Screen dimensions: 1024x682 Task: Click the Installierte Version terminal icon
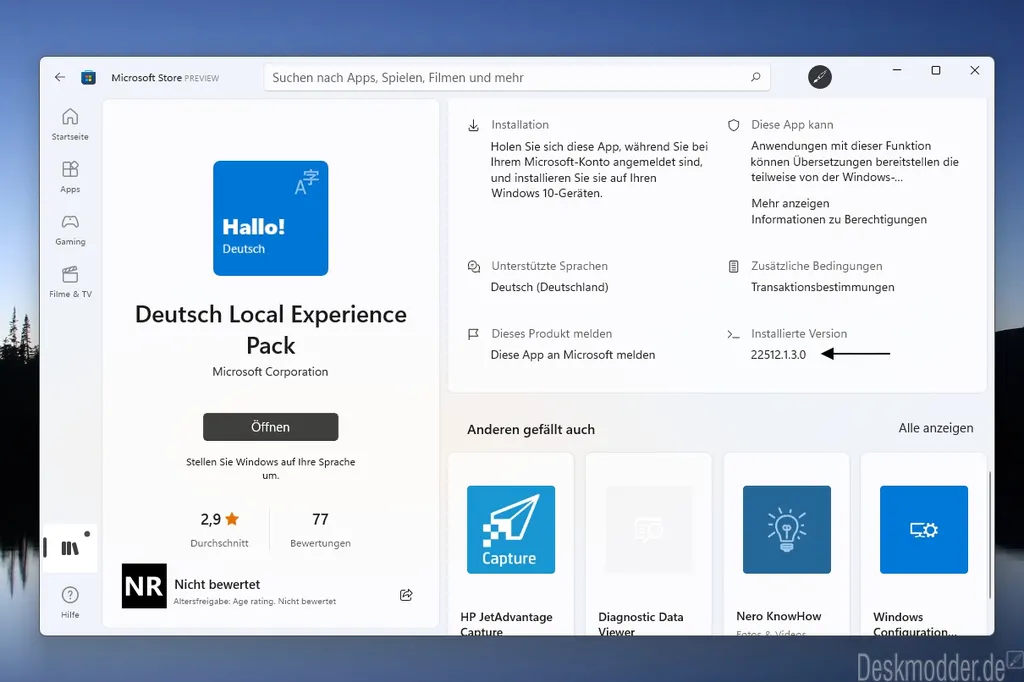(x=733, y=334)
